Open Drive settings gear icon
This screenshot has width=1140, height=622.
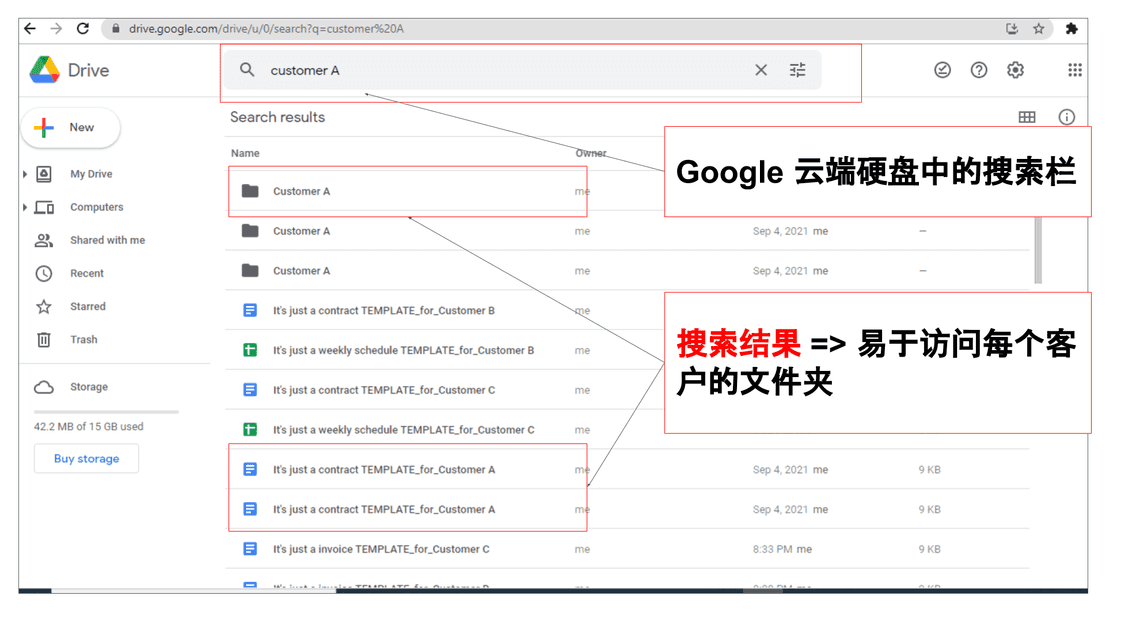[x=1016, y=70]
